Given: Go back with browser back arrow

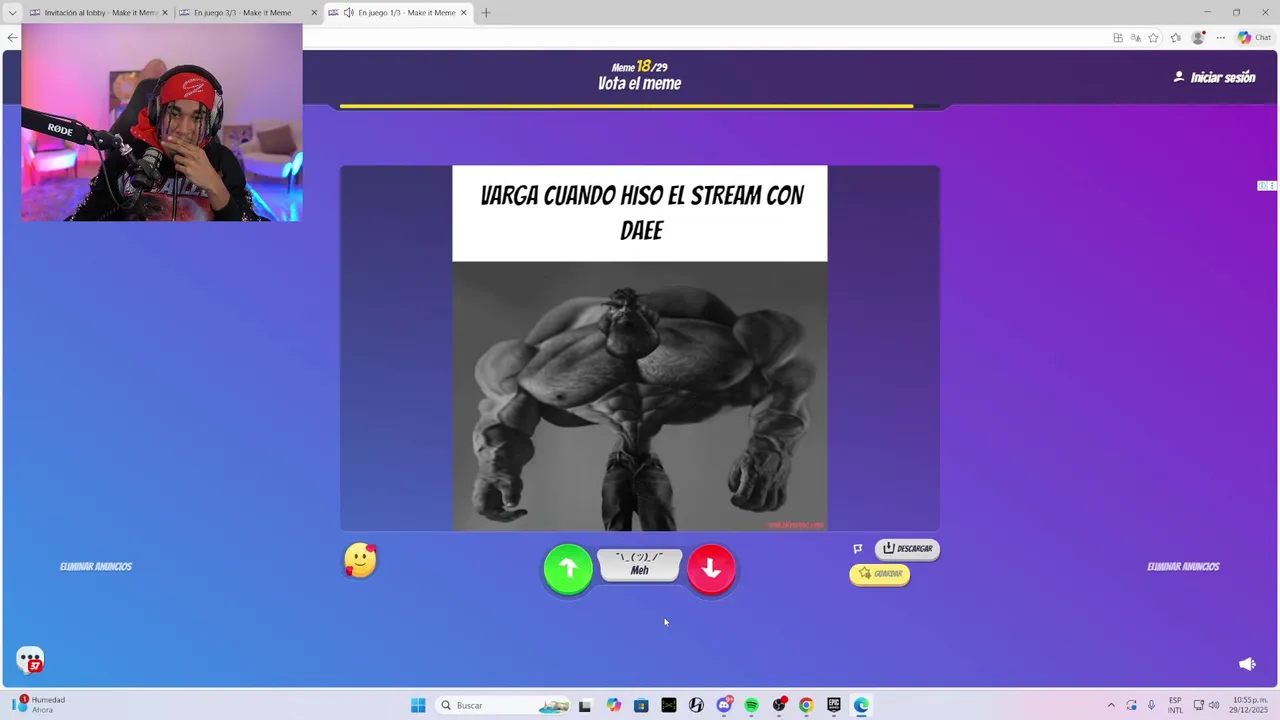Looking at the screenshot, I should [12, 38].
